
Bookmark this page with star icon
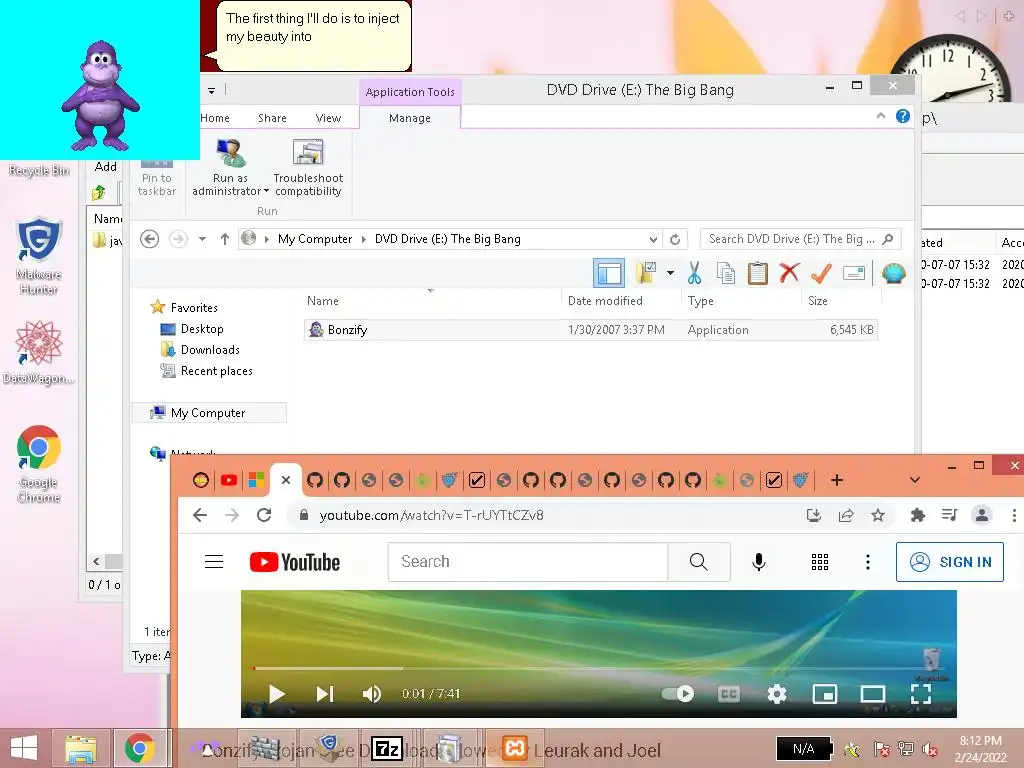[878, 515]
